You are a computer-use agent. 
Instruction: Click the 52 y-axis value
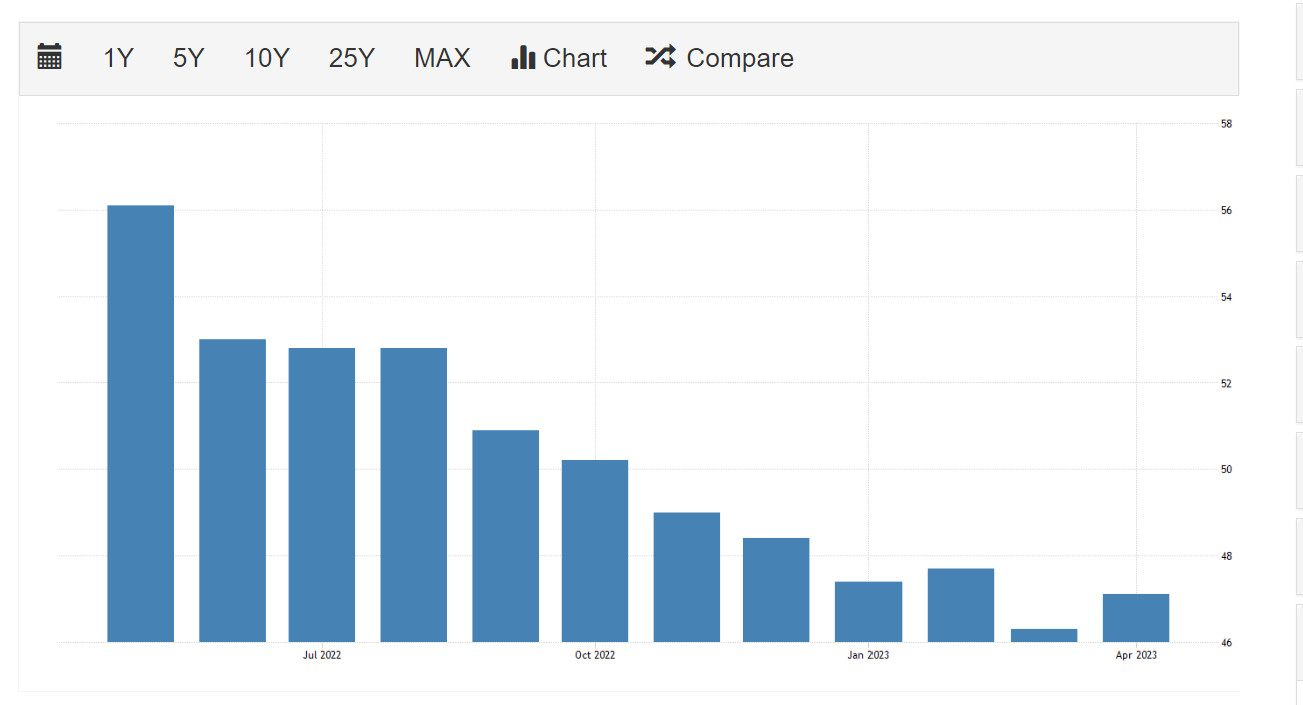click(x=1226, y=383)
